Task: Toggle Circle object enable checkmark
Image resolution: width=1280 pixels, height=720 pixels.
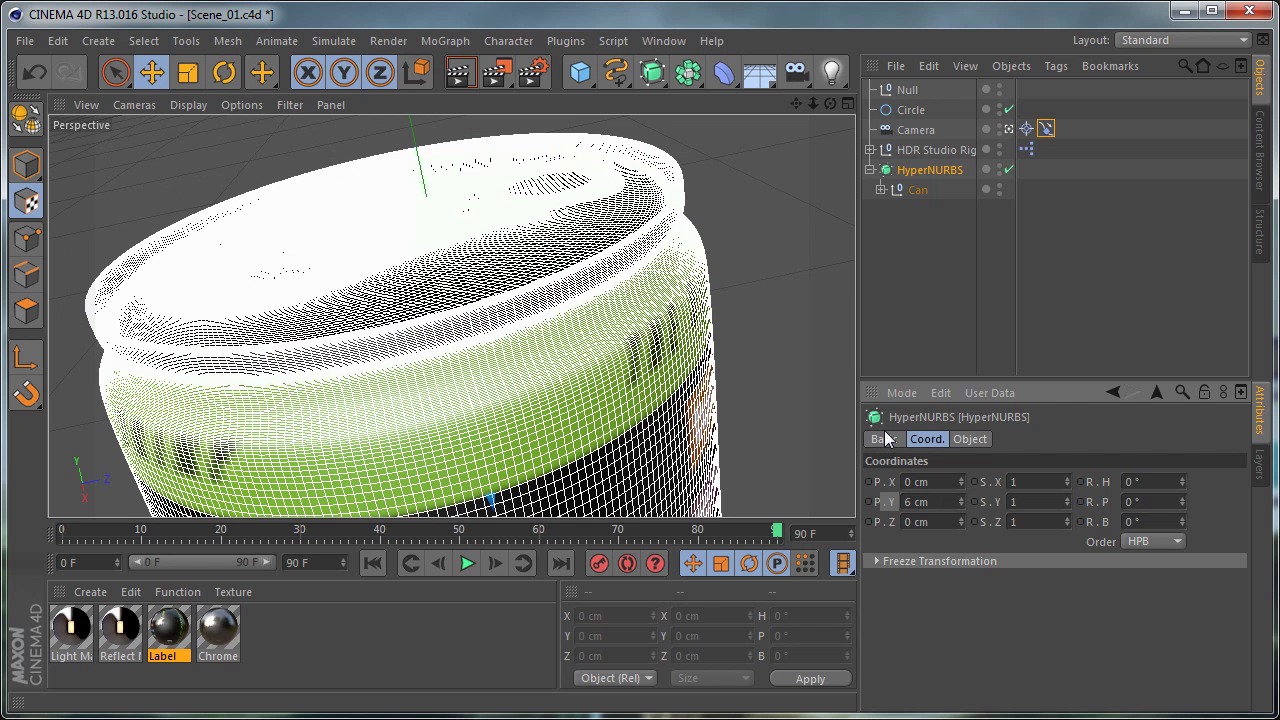Action: (1009, 110)
